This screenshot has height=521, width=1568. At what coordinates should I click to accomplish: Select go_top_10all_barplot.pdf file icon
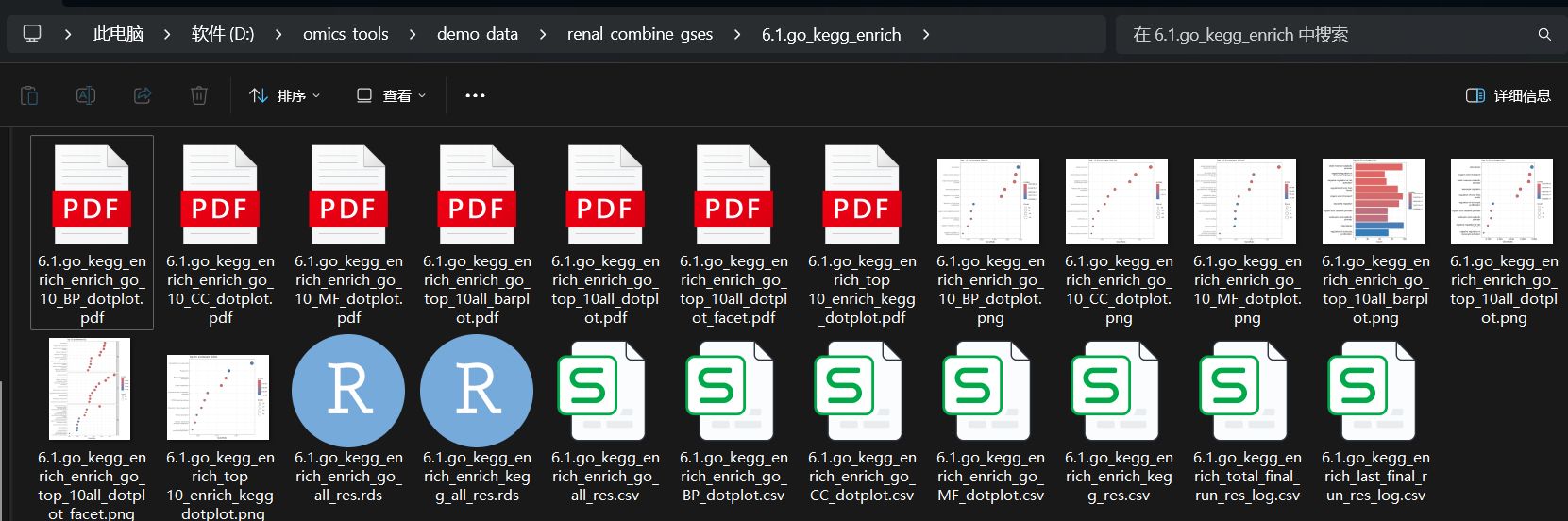[x=477, y=194]
